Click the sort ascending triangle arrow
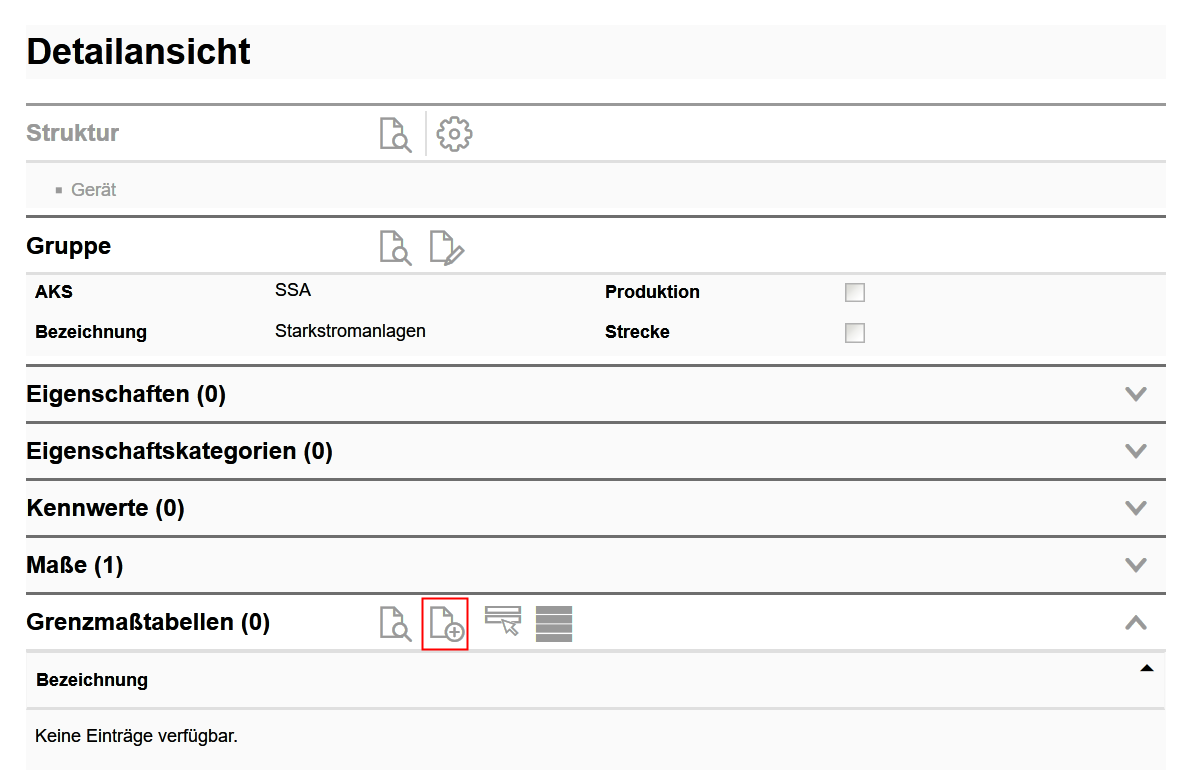The width and height of the screenshot is (1178, 770). coord(1146,668)
